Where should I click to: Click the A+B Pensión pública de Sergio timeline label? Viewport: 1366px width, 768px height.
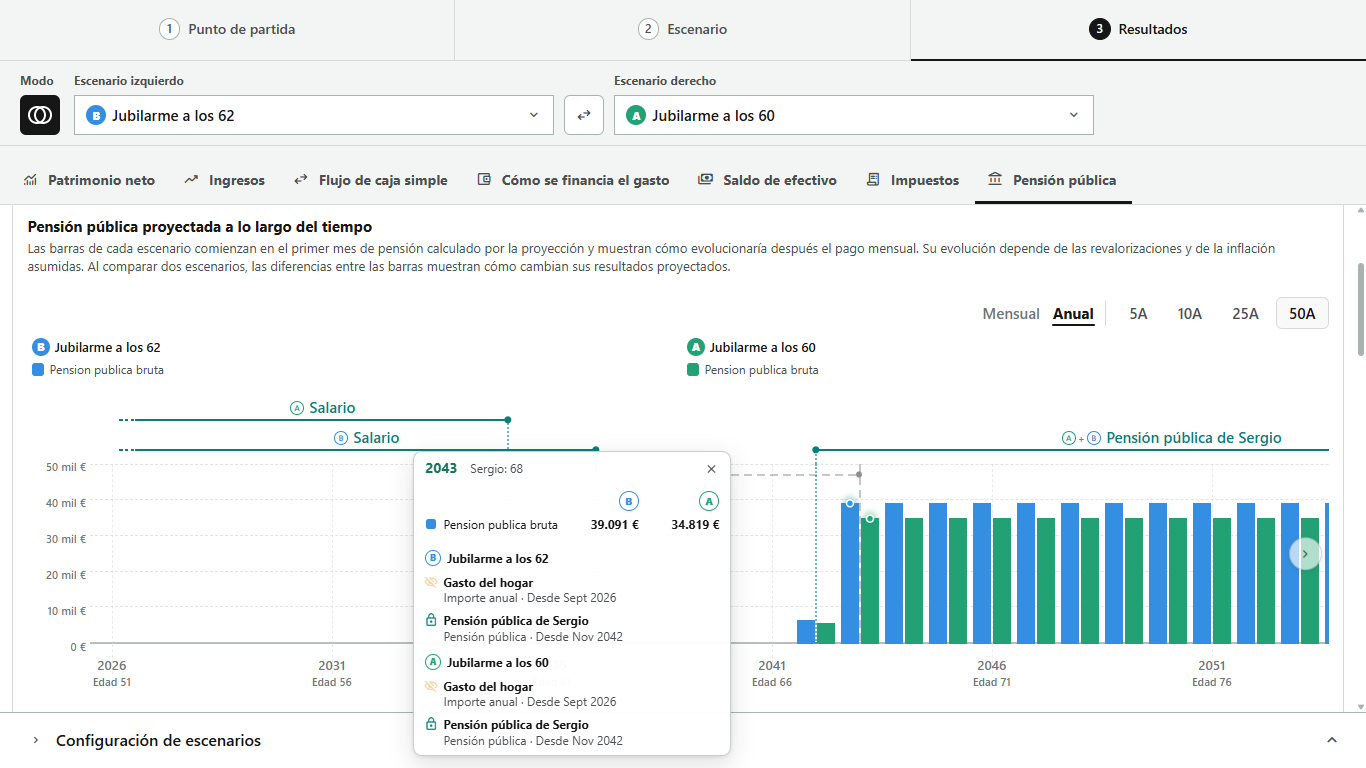(1171, 438)
